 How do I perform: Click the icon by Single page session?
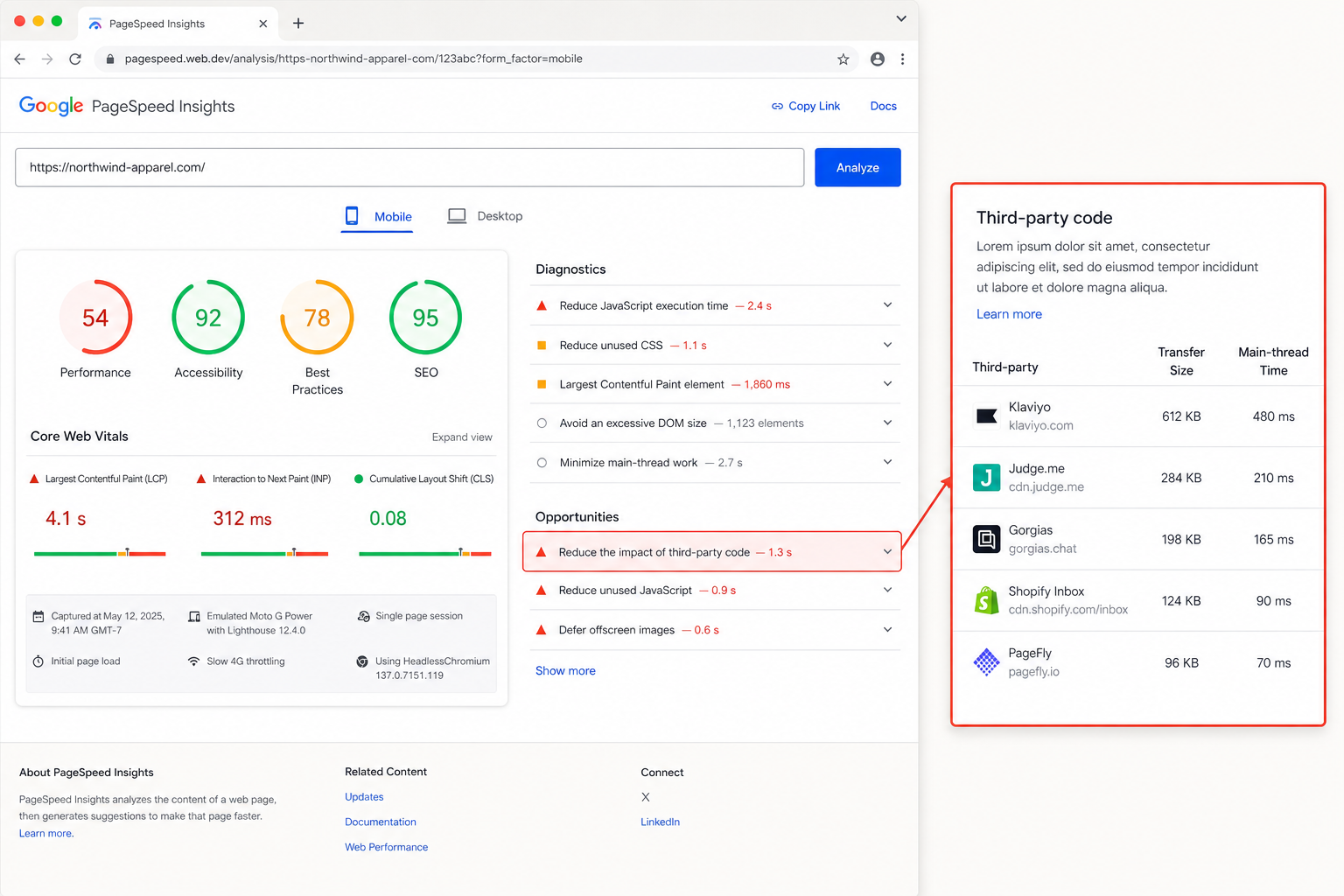(x=363, y=617)
